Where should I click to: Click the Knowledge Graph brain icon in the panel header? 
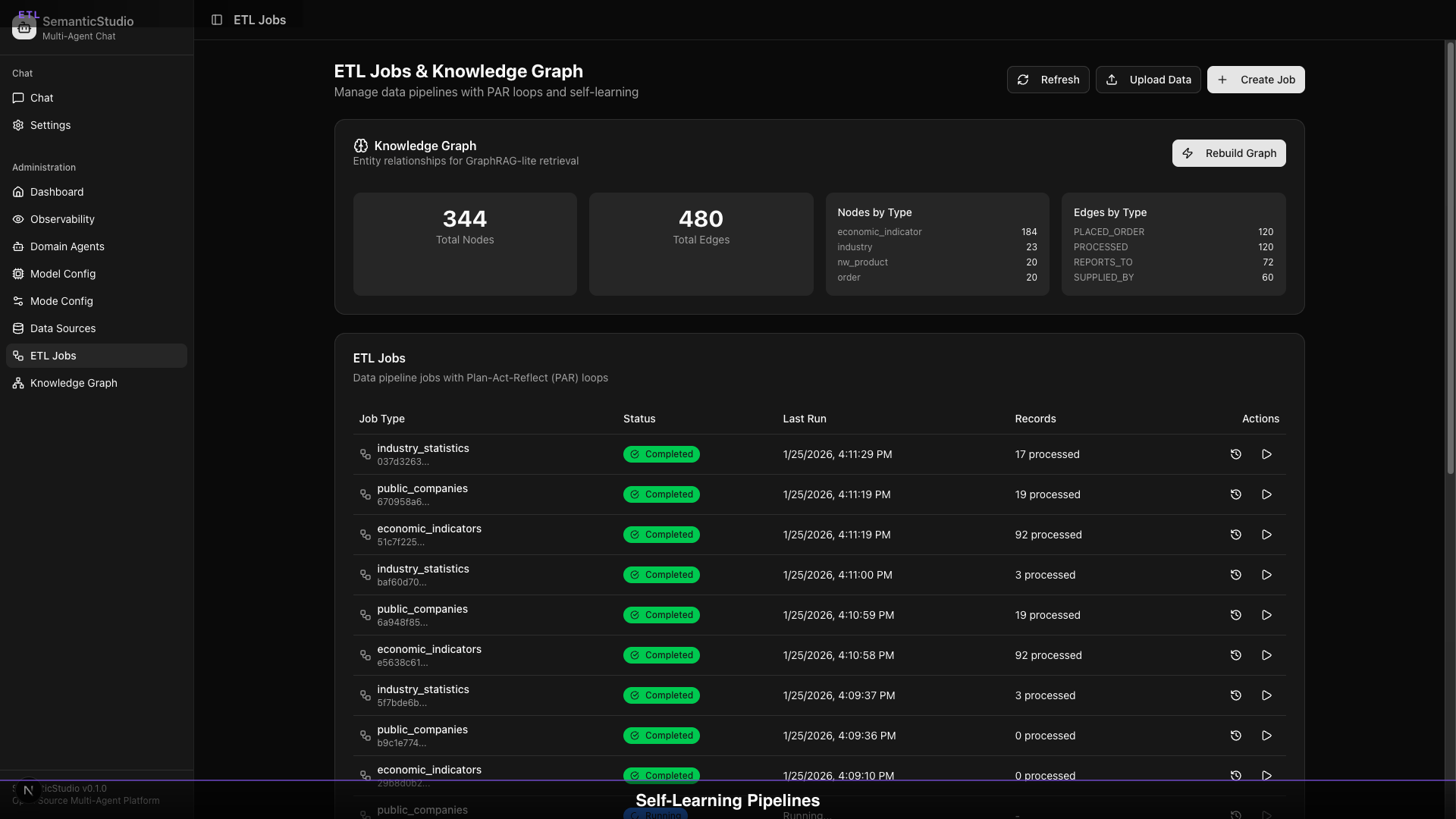tap(361, 146)
